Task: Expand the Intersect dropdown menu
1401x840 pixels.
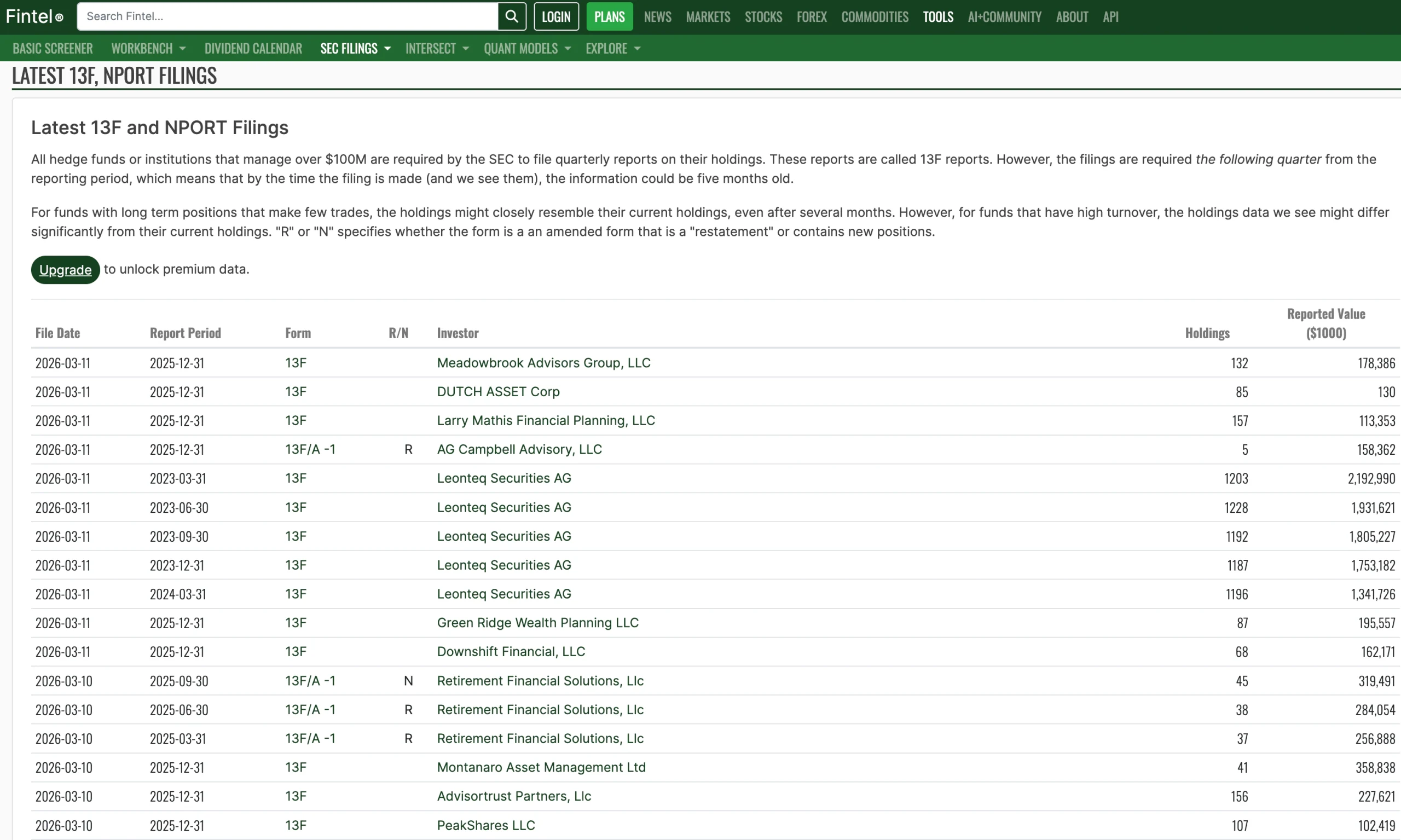Action: pos(436,49)
